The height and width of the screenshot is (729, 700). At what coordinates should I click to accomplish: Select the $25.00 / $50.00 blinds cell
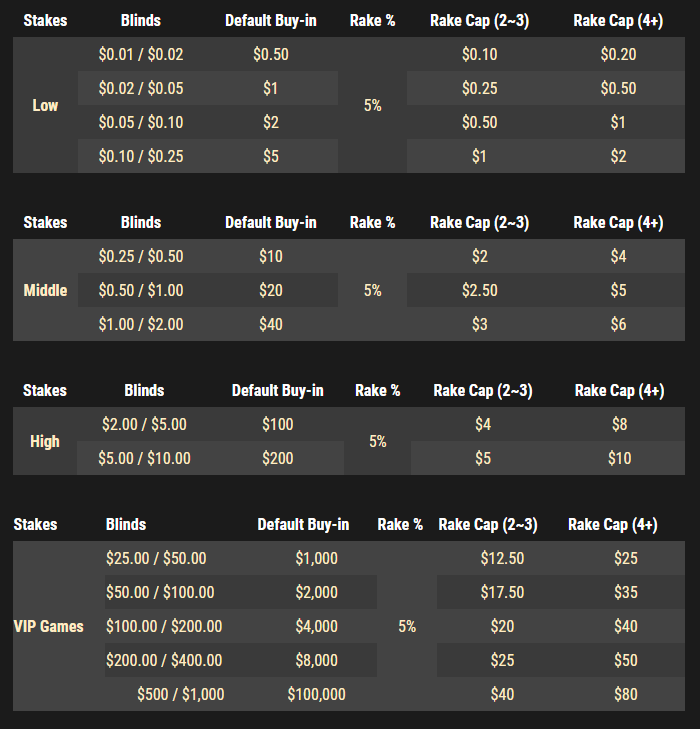click(156, 558)
